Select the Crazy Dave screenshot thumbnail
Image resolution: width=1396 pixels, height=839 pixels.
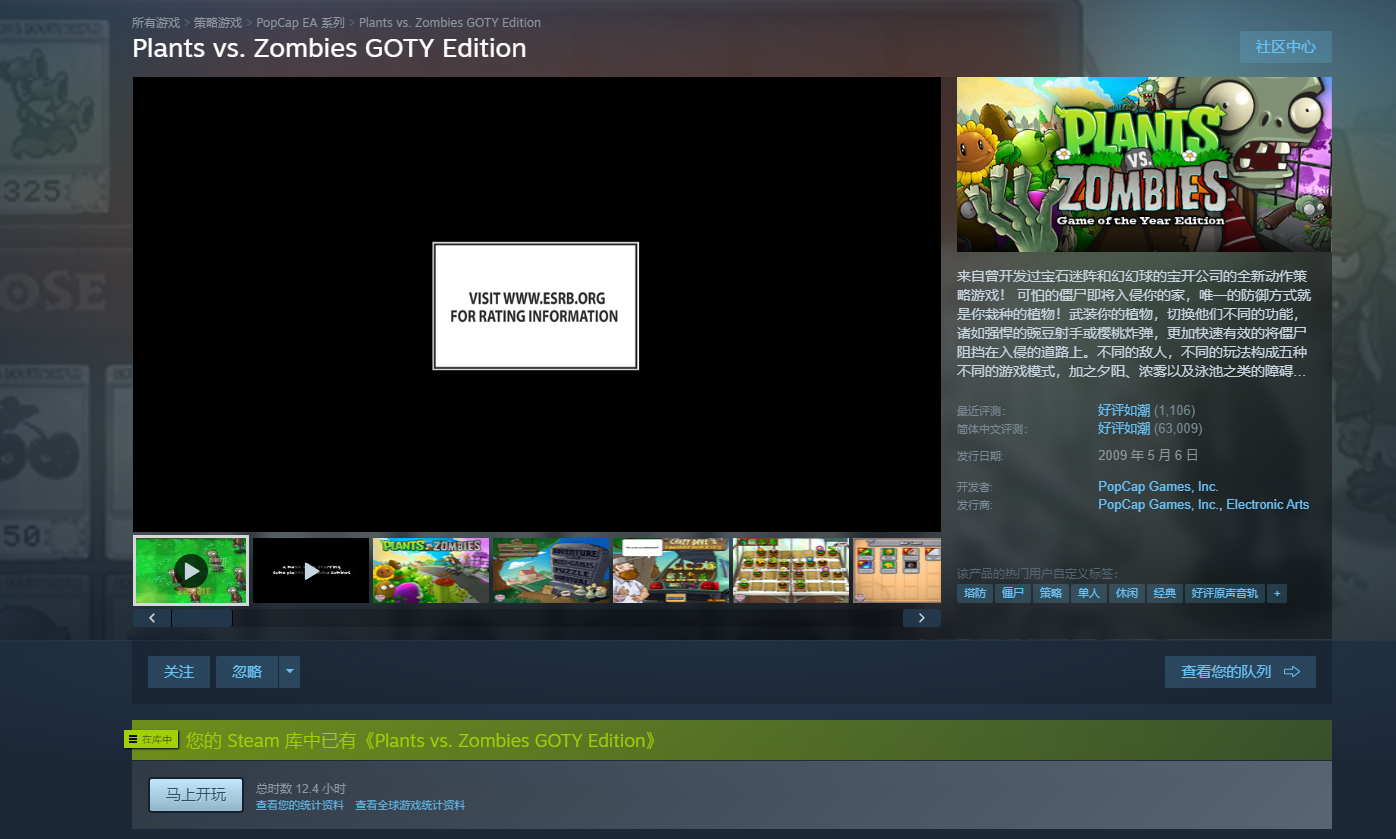(671, 570)
